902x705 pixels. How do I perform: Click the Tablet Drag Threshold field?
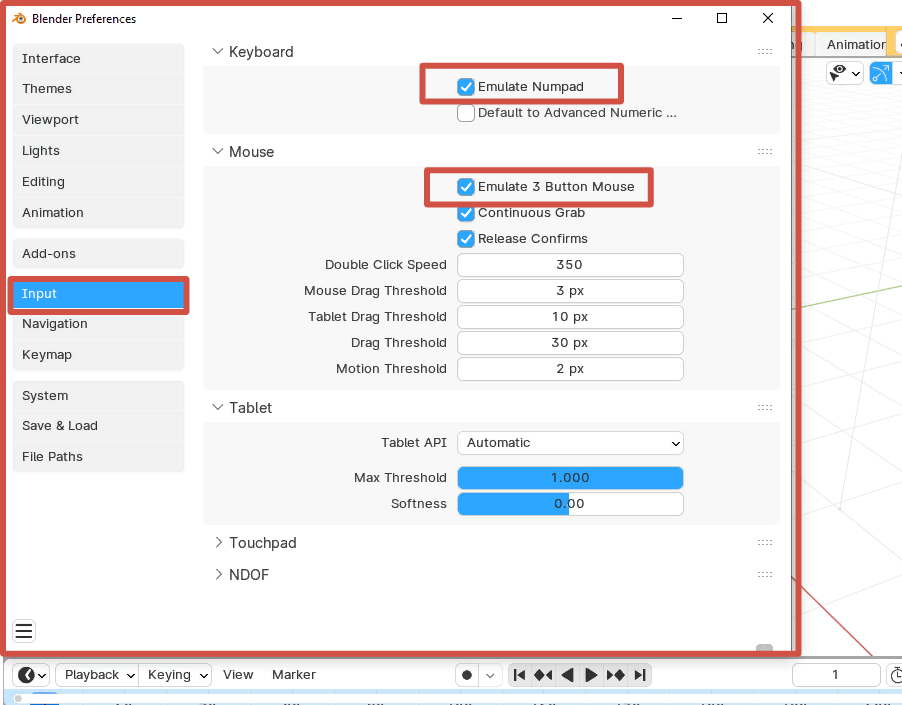pos(570,317)
